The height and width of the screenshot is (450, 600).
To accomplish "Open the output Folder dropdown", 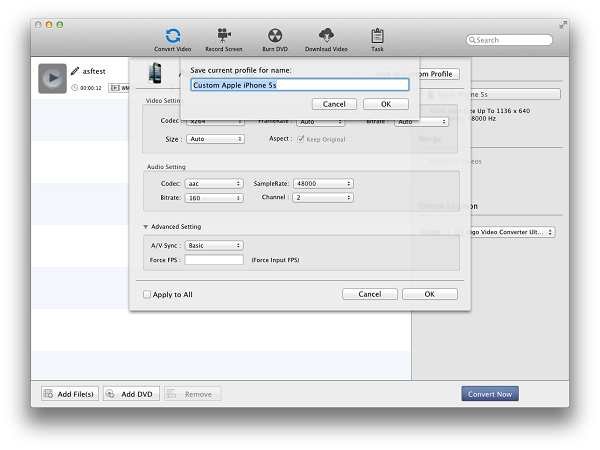I will pos(502,232).
